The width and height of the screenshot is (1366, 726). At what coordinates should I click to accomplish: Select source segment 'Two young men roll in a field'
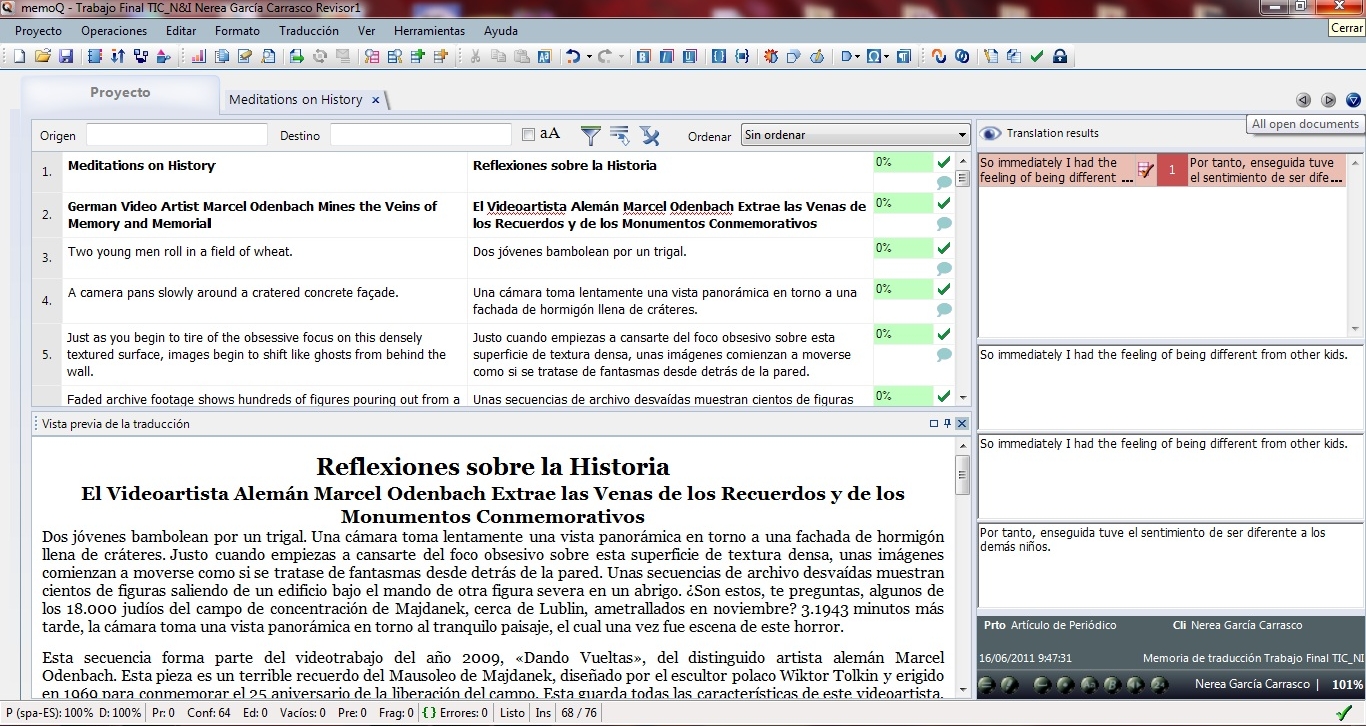point(180,251)
